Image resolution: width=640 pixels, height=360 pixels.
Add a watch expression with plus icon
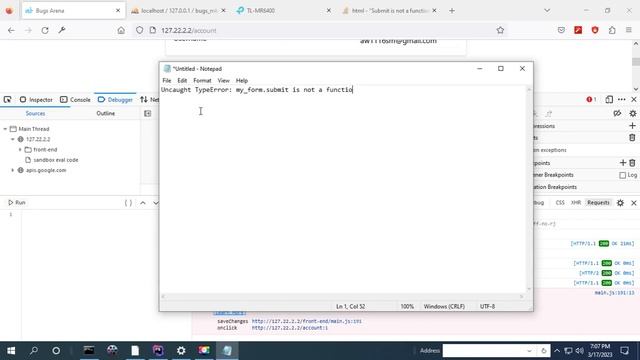(x=632, y=126)
